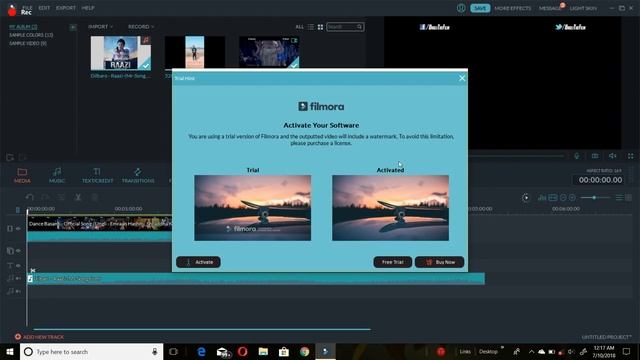The image size is (640, 360).
Task: Close the trial dialog
Action: [462, 78]
